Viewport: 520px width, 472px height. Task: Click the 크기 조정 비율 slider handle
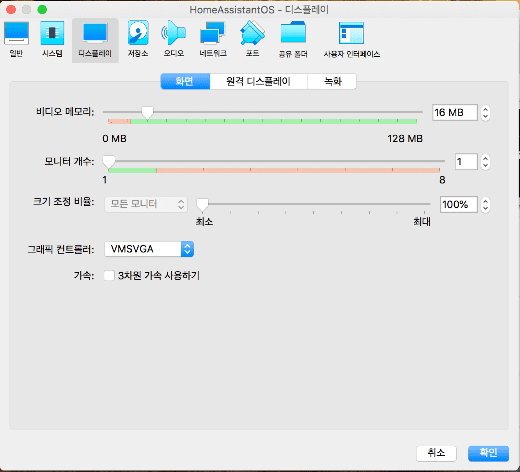(202, 205)
